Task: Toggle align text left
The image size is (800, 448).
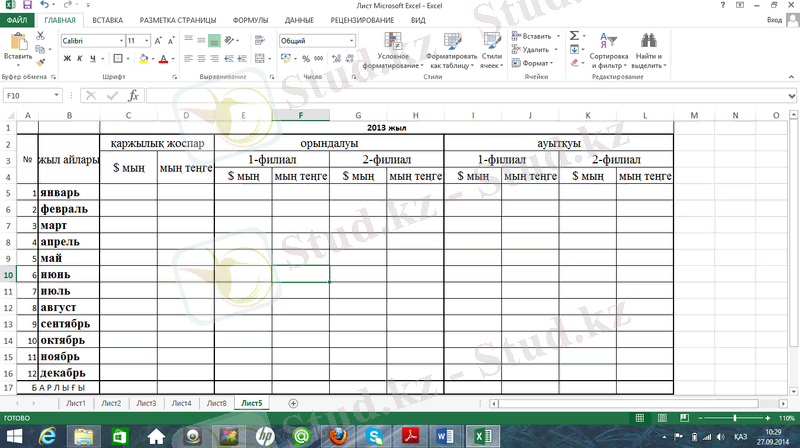Action: [188, 59]
